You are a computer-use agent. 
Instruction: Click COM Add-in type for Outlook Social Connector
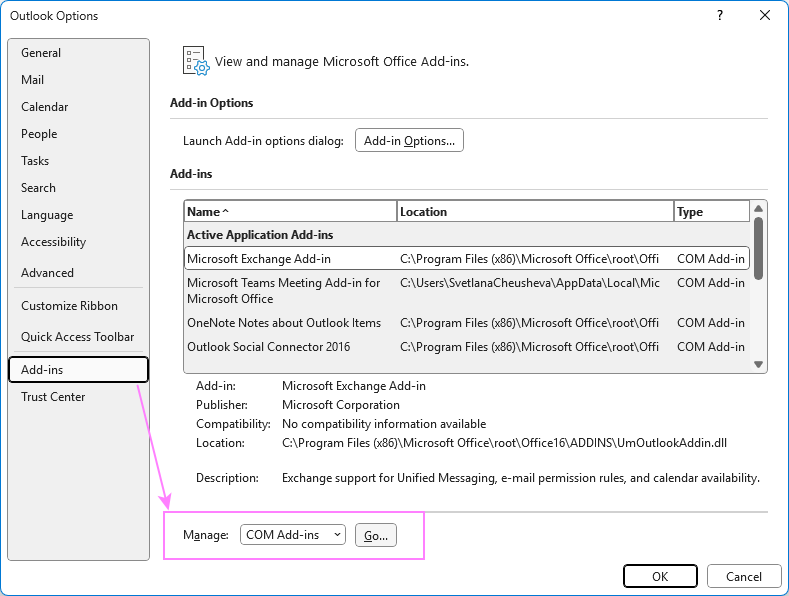tap(711, 347)
